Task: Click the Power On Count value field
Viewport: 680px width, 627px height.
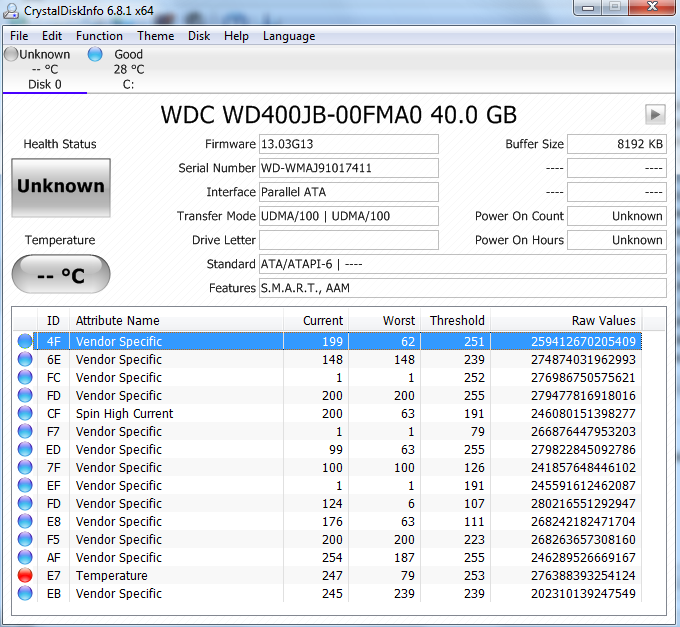Action: click(617, 216)
